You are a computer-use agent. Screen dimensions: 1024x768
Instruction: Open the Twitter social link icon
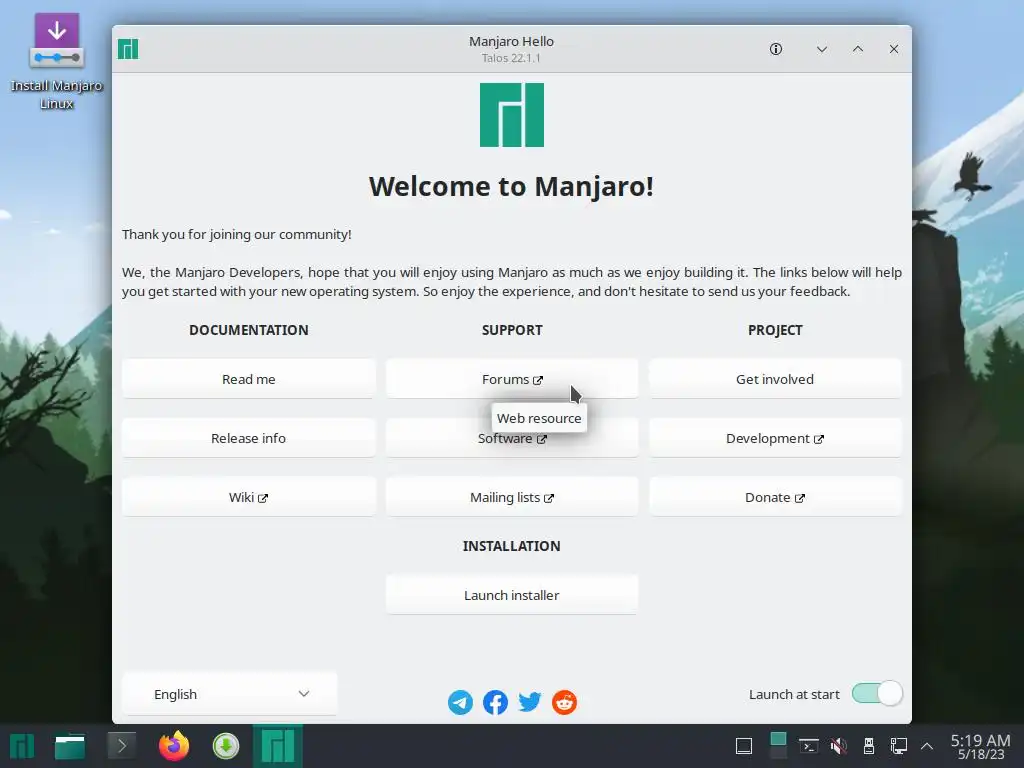(530, 703)
